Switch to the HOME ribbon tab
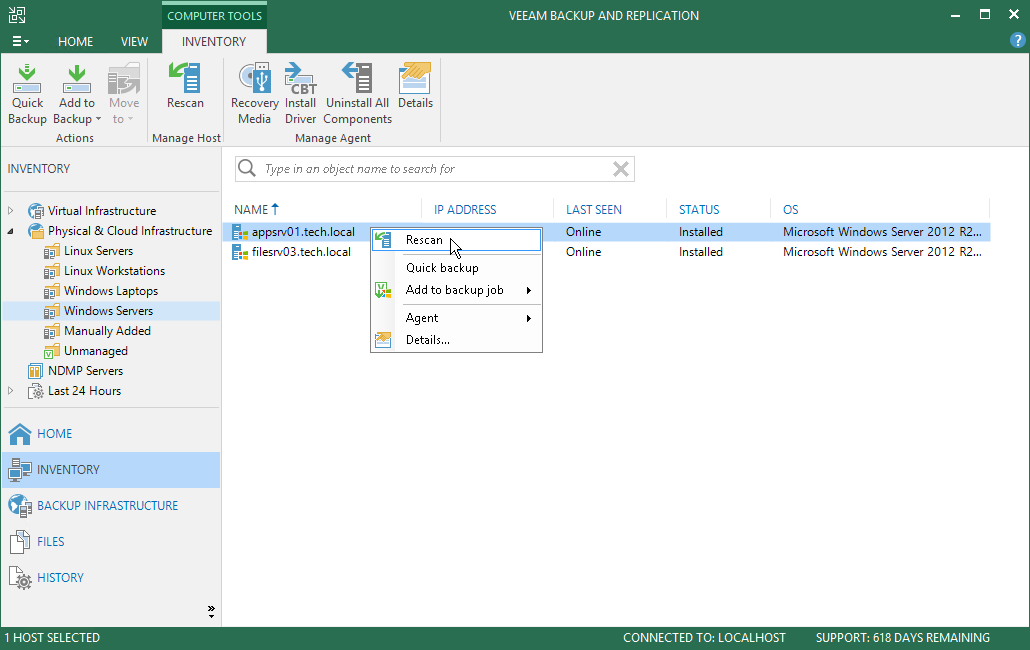Viewport: 1030px width, 650px height. click(x=76, y=41)
